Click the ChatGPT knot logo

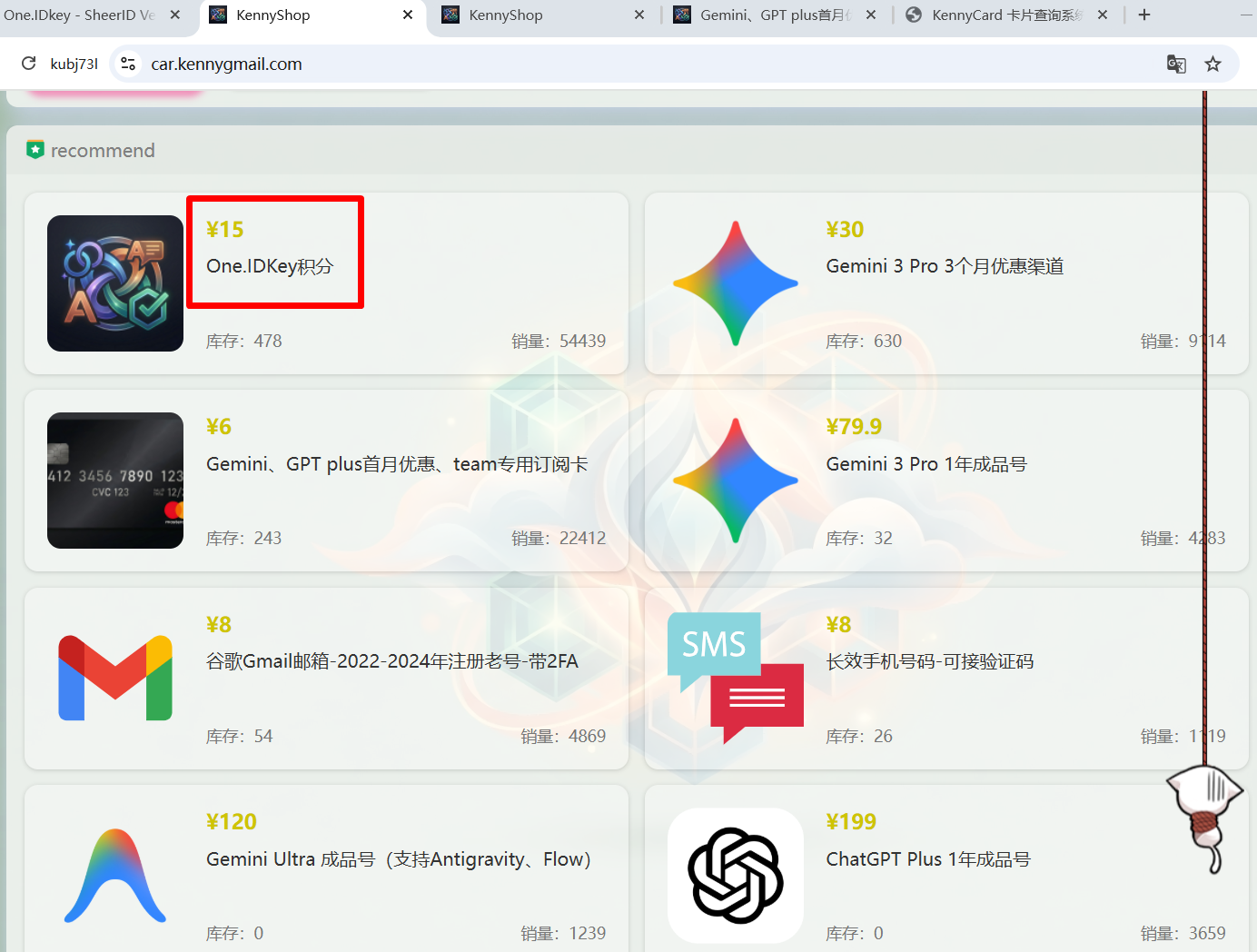736,876
